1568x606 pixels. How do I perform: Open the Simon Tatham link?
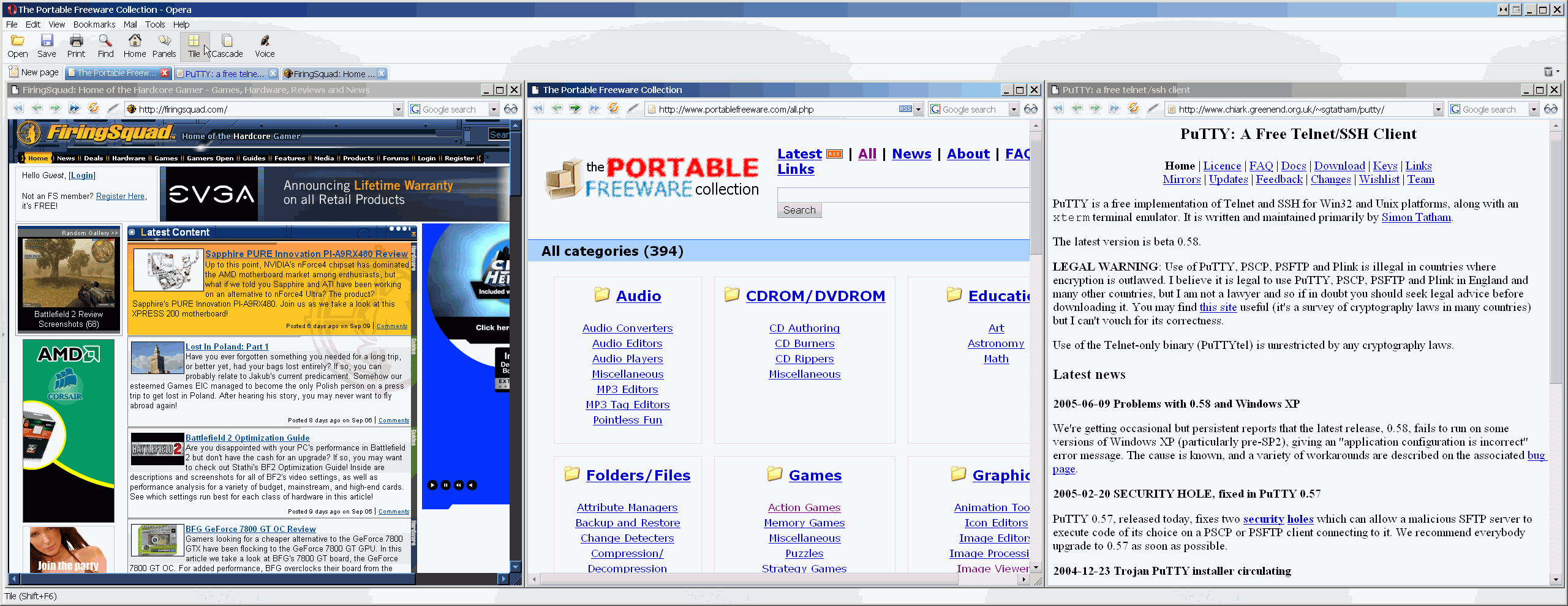click(x=1416, y=217)
